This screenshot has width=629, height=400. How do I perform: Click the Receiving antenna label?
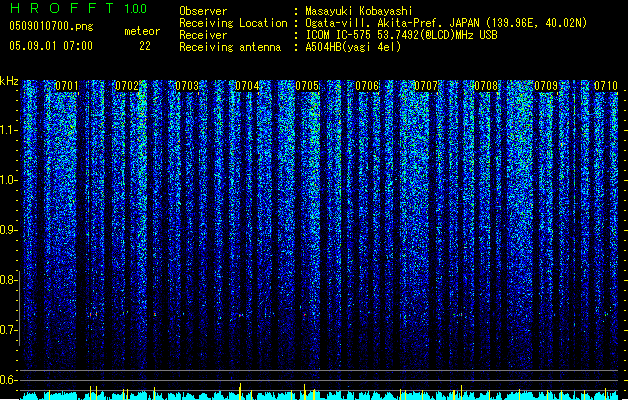click(x=230, y=47)
